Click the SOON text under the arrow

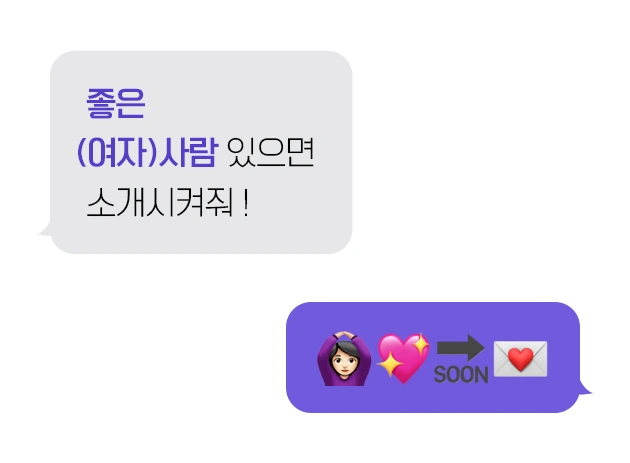461,375
